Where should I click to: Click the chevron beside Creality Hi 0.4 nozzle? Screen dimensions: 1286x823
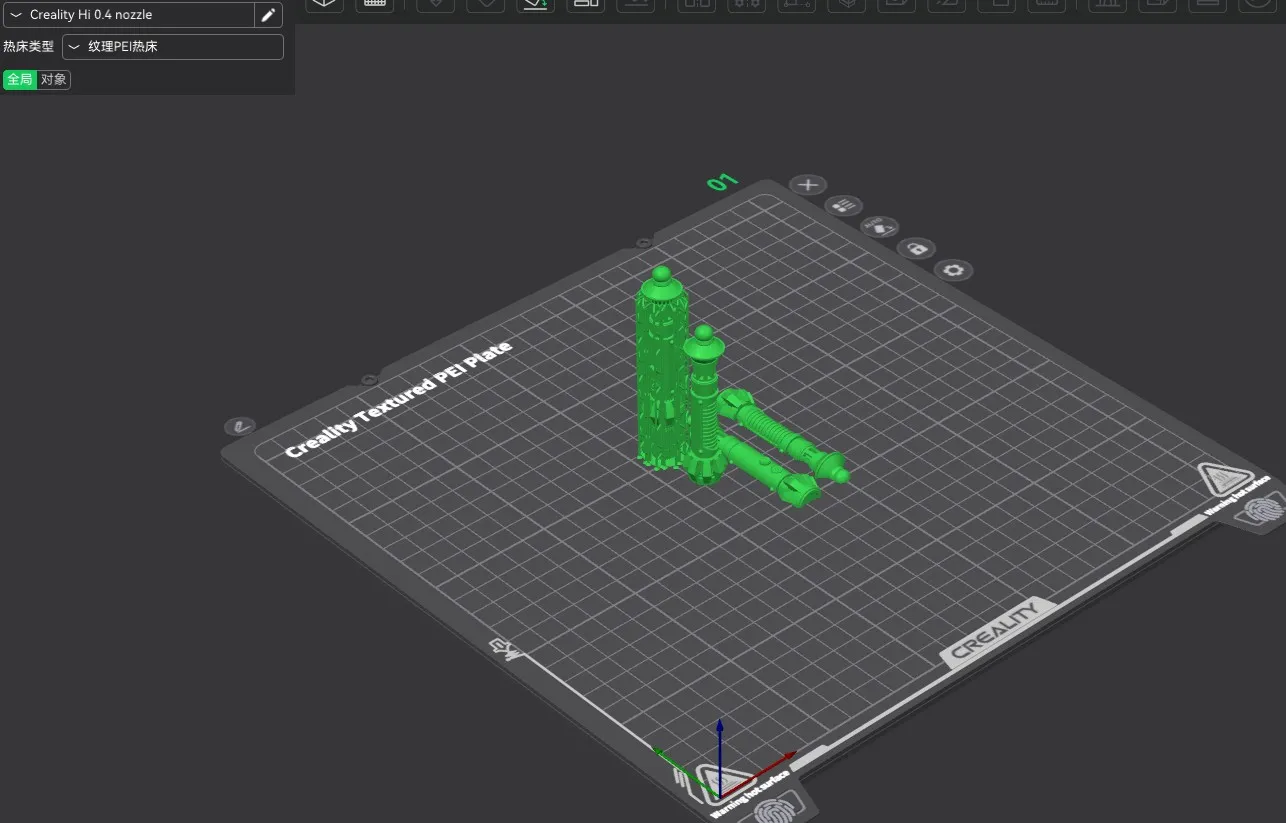[16, 15]
